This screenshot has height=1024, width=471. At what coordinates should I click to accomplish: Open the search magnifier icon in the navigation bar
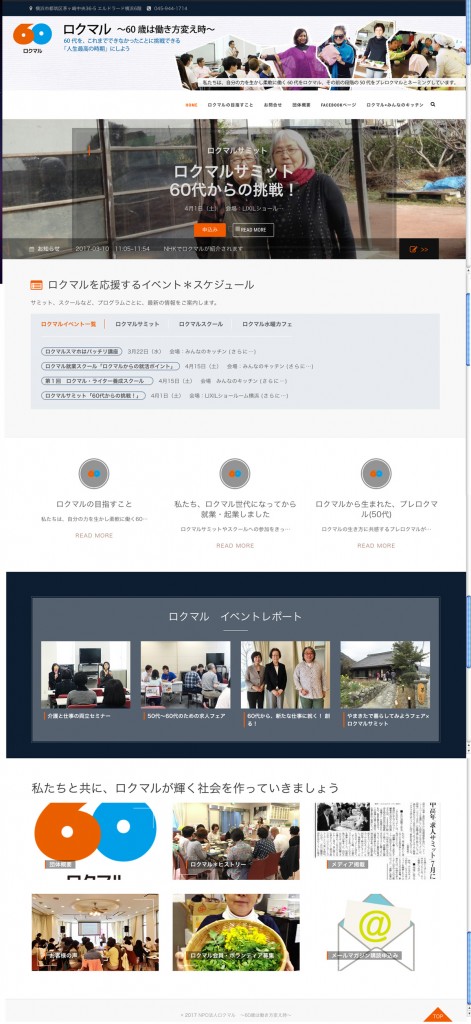click(432, 104)
